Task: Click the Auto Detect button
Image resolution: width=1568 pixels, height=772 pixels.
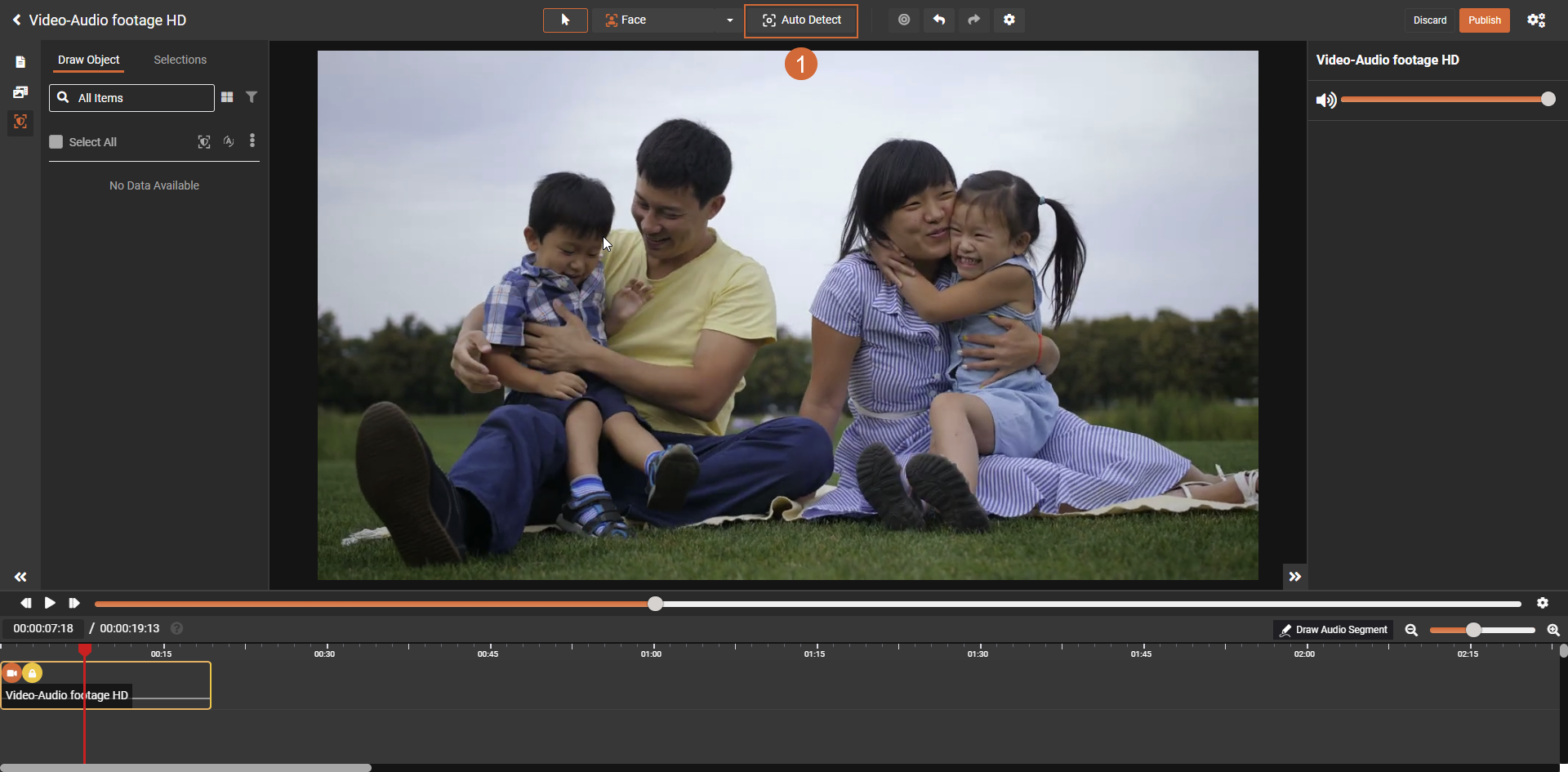Action: [x=801, y=20]
